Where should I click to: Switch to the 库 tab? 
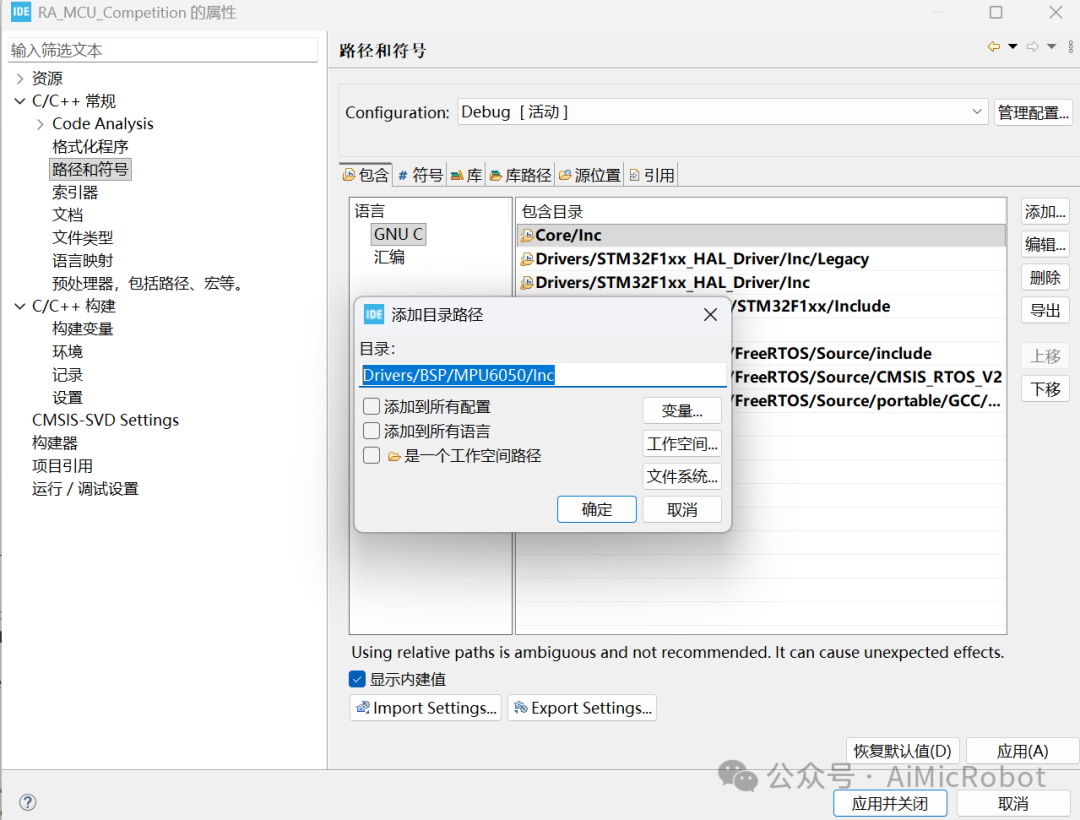466,175
